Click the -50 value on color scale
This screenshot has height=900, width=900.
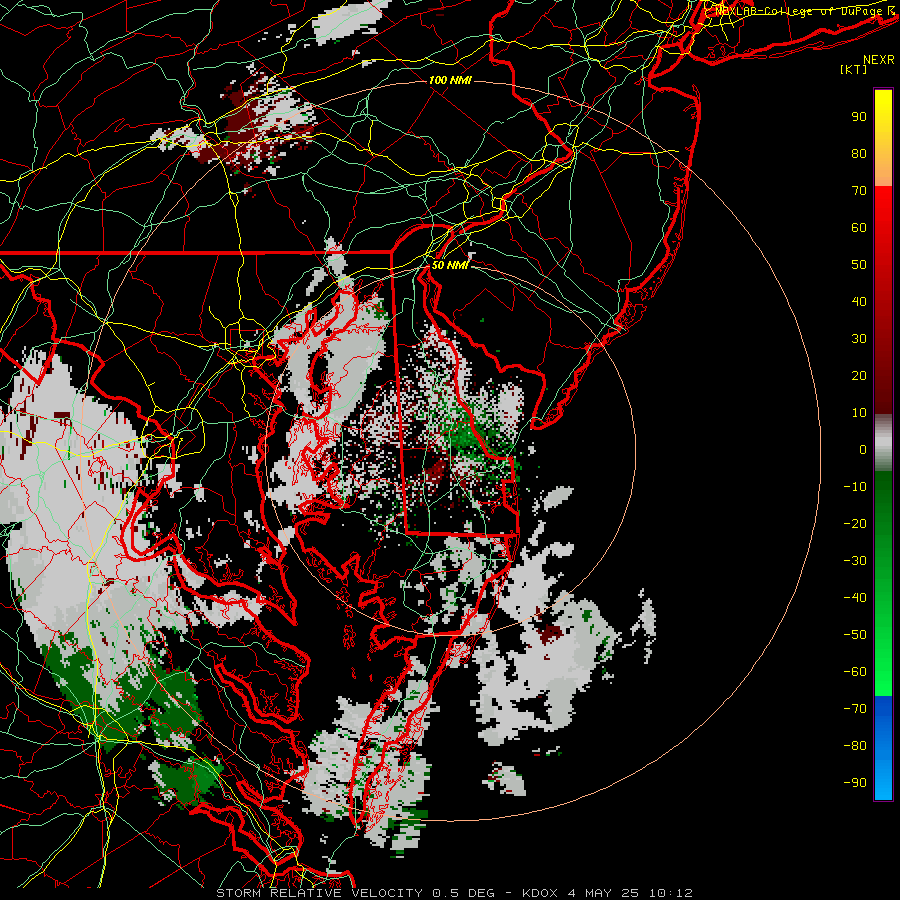pos(855,634)
